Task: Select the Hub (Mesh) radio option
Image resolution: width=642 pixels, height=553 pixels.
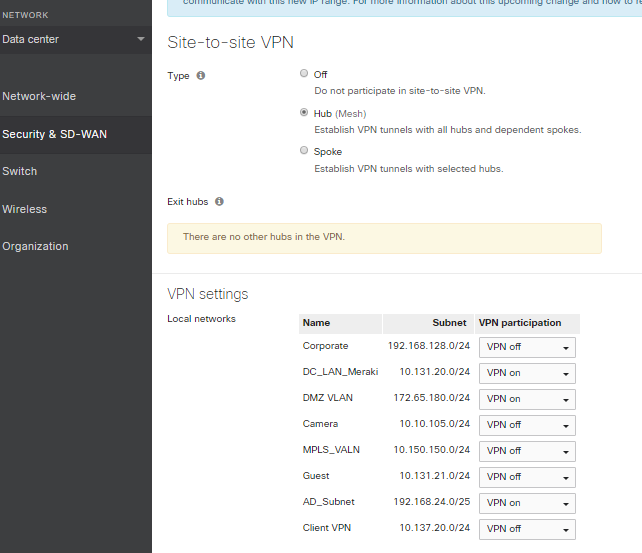Action: tap(304, 113)
